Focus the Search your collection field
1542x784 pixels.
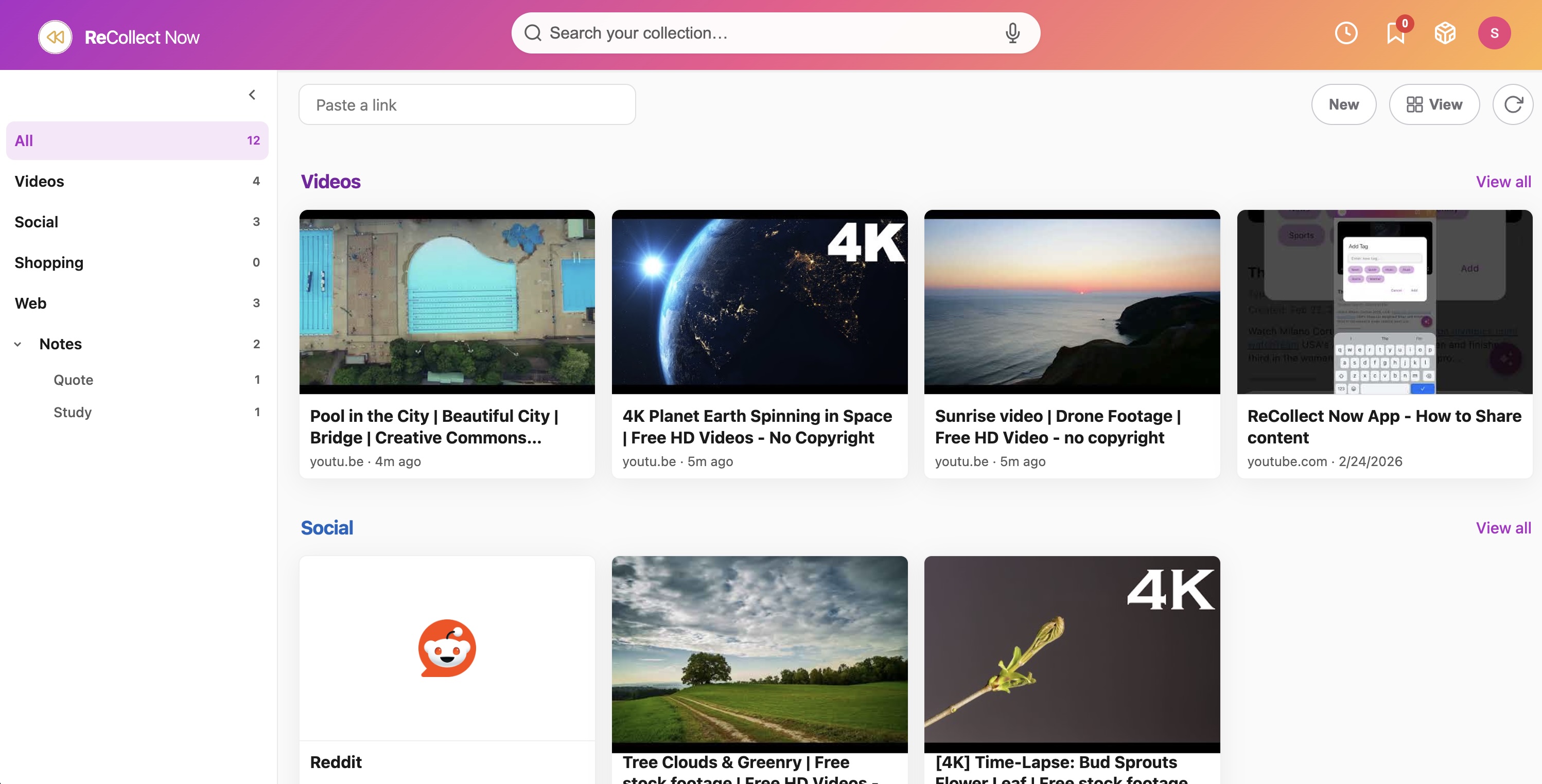[x=775, y=33]
